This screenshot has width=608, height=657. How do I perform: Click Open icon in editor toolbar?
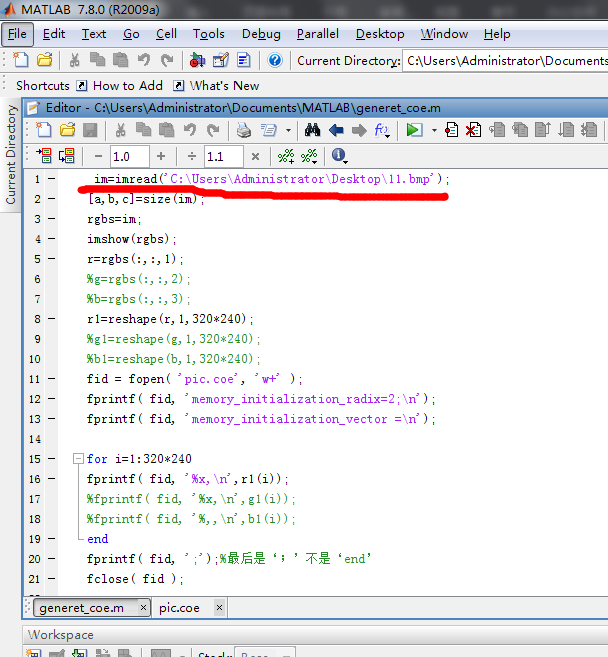point(67,130)
